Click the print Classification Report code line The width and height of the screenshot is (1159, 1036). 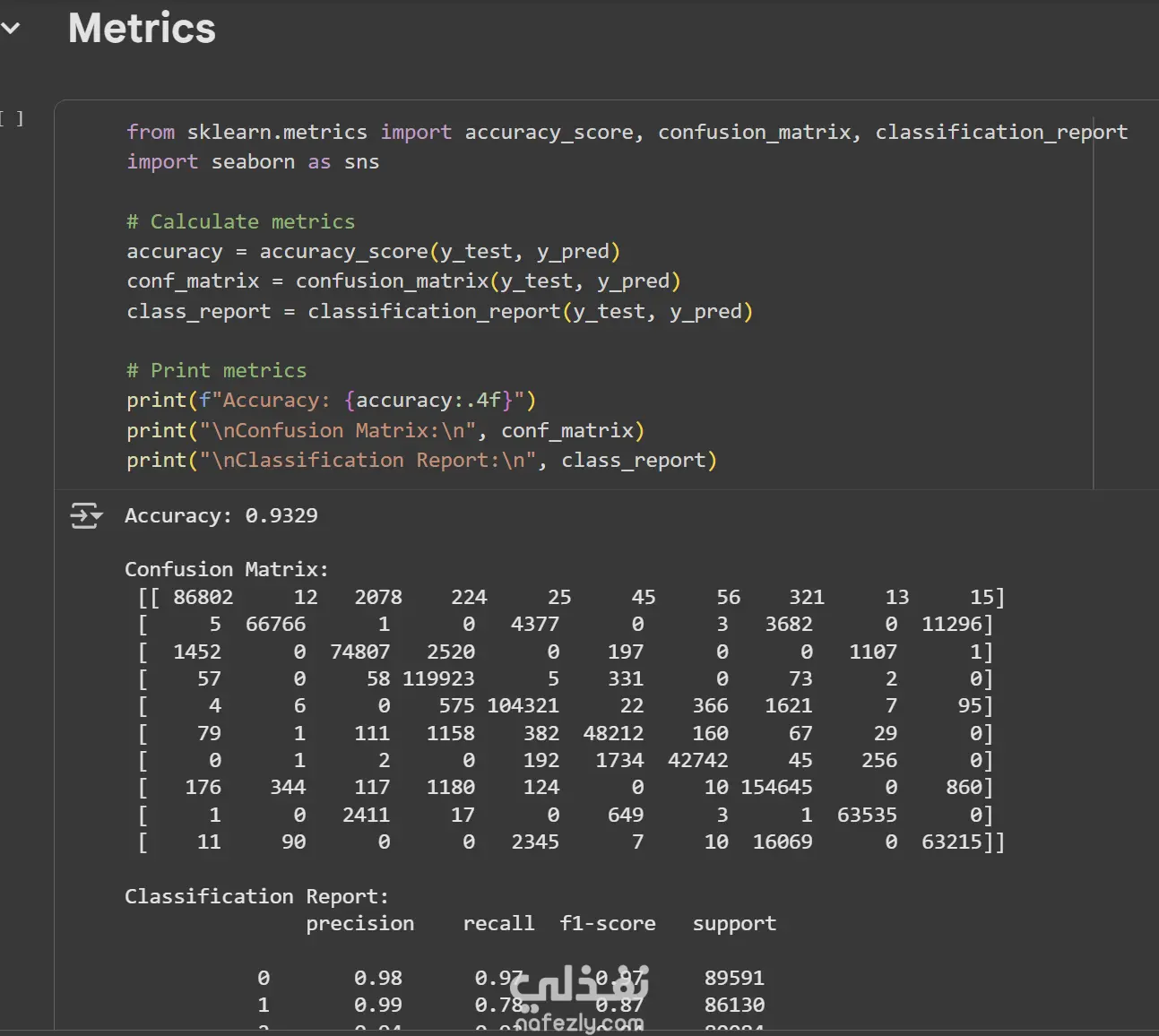(421, 461)
